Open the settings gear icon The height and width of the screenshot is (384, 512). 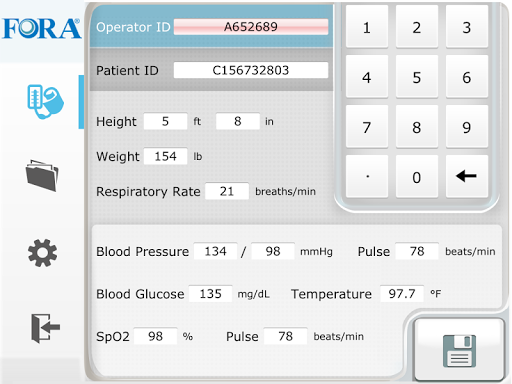pos(42,253)
